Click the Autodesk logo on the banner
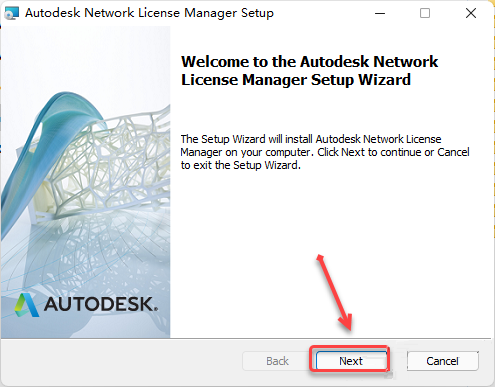This screenshot has height=387, width=495. click(86, 304)
